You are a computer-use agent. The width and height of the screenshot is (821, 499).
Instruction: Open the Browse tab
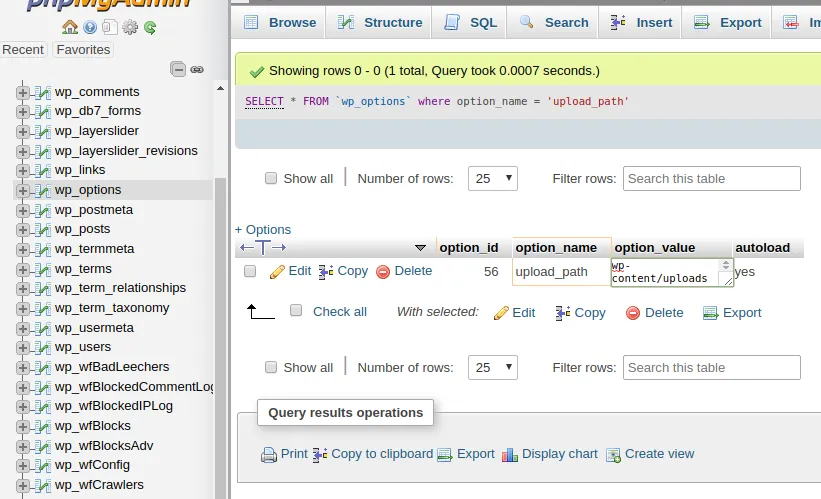pos(278,23)
